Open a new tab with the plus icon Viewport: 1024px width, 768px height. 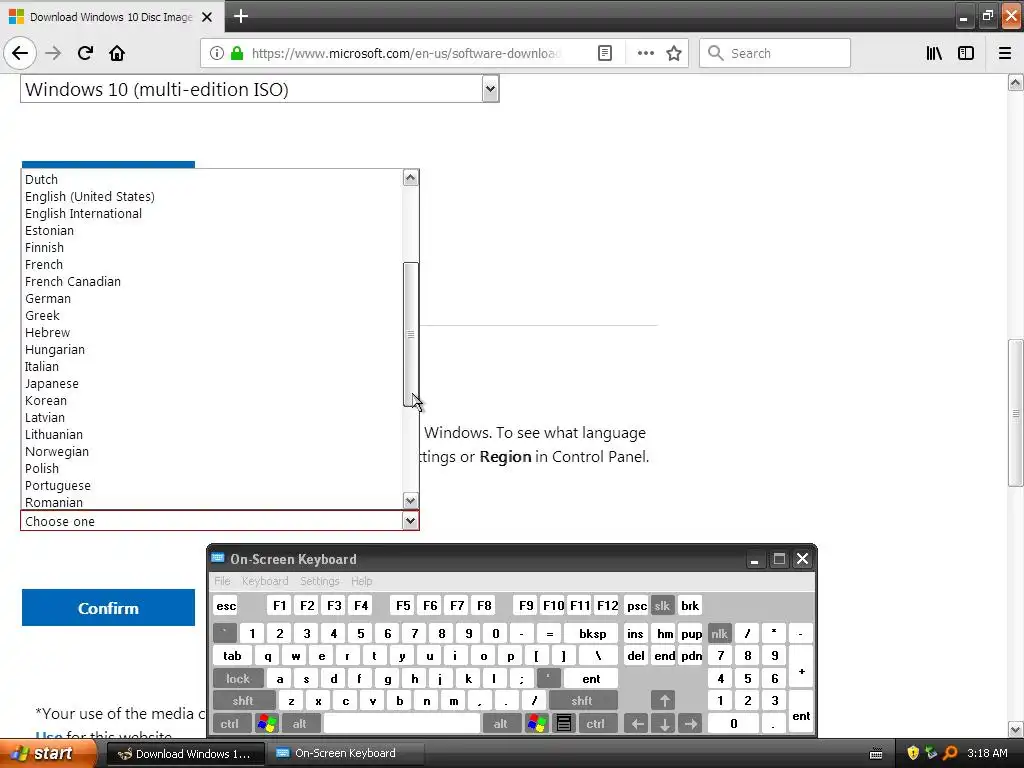241,16
